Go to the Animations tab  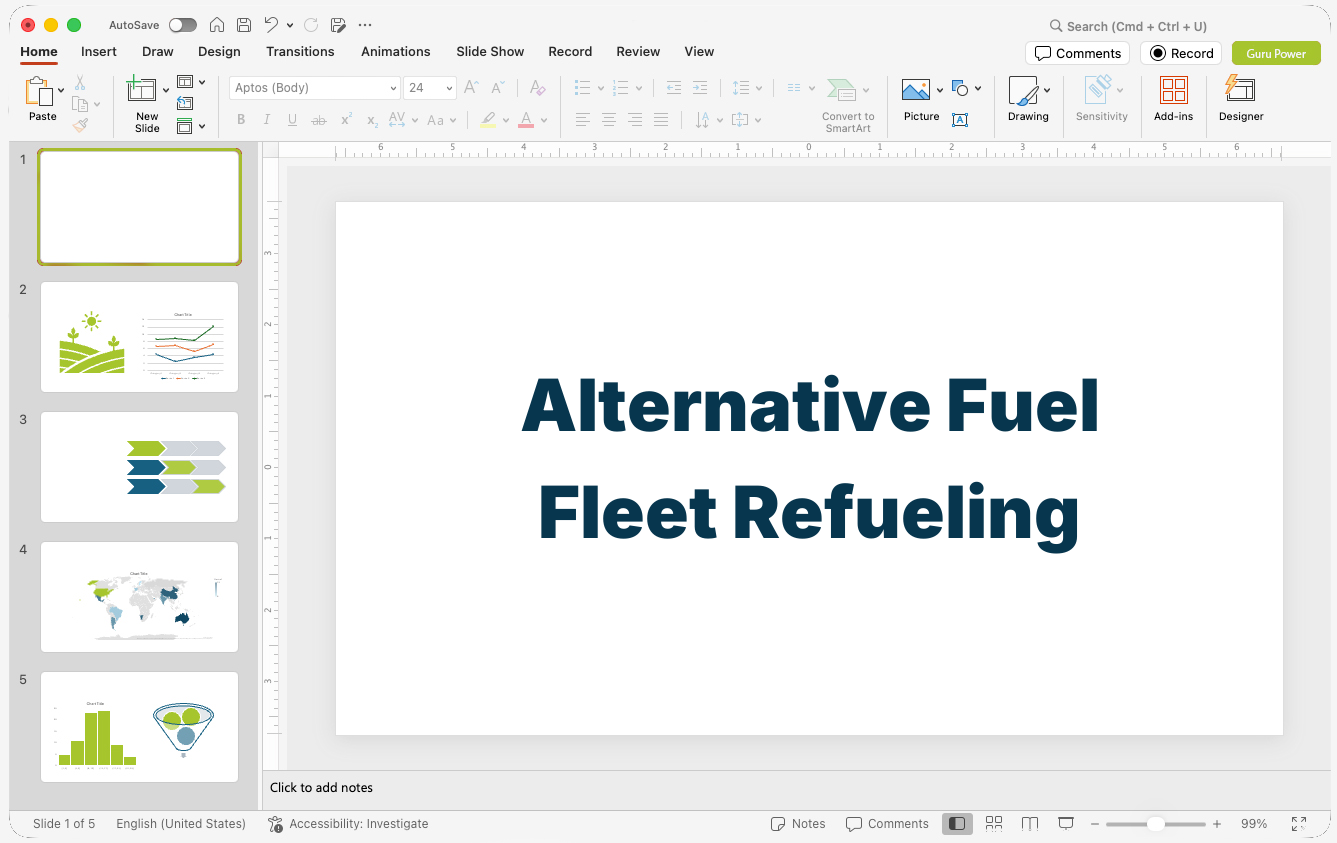tap(396, 51)
